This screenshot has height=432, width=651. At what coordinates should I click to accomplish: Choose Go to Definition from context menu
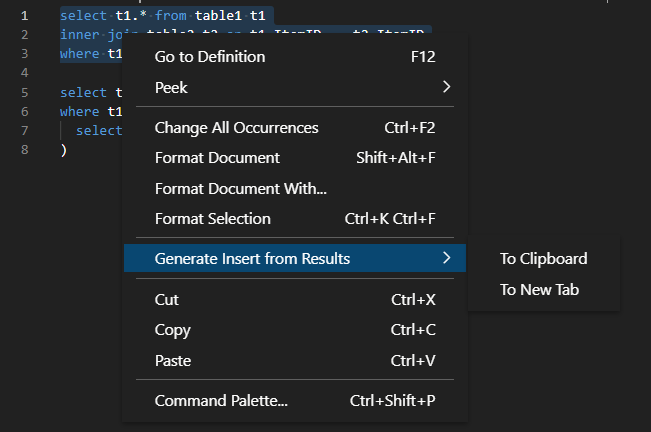[210, 56]
